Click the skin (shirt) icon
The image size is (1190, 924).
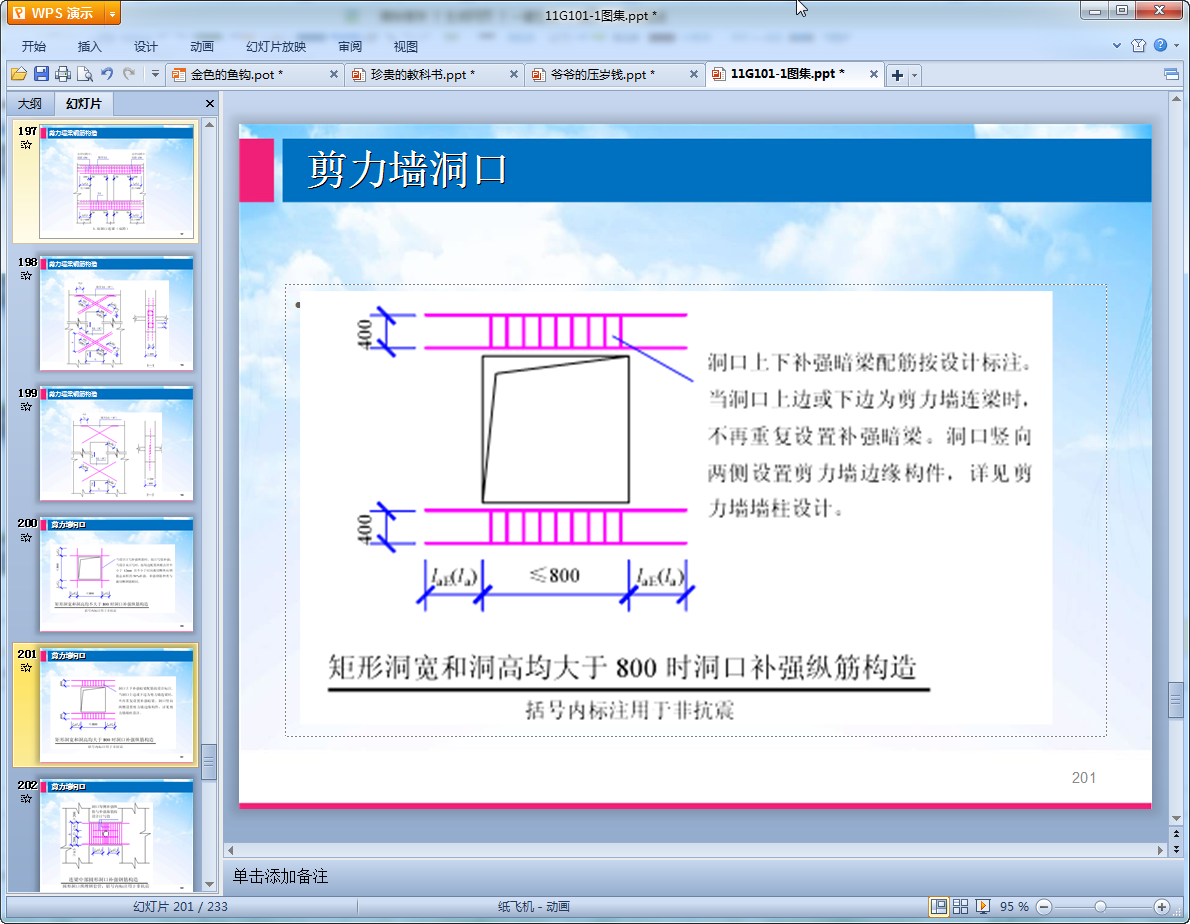point(1138,45)
